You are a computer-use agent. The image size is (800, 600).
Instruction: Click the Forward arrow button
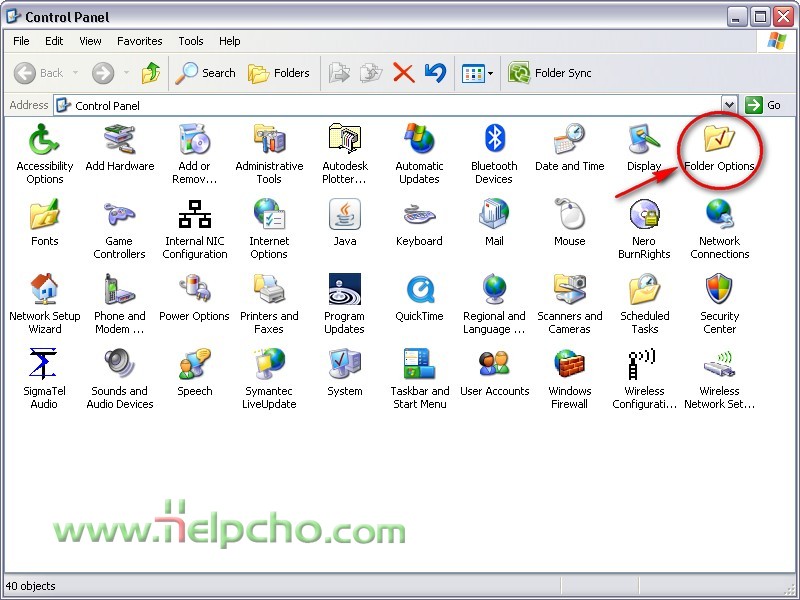(103, 73)
